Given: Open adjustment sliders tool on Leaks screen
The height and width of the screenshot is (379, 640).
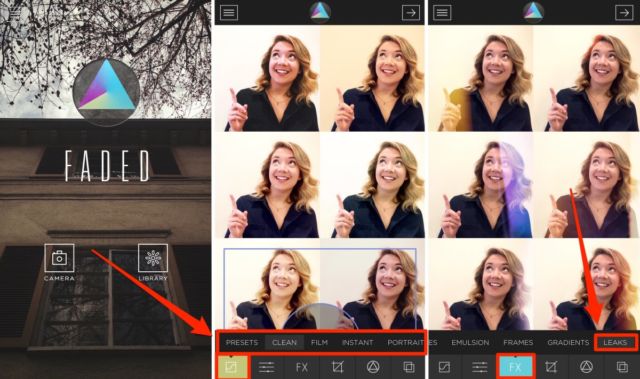Looking at the screenshot, I should pos(480,367).
